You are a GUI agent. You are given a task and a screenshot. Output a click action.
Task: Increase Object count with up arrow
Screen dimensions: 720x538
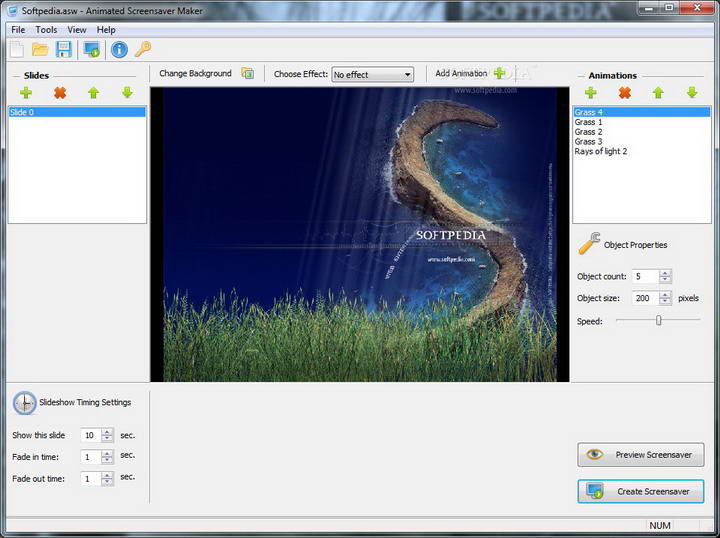(665, 273)
